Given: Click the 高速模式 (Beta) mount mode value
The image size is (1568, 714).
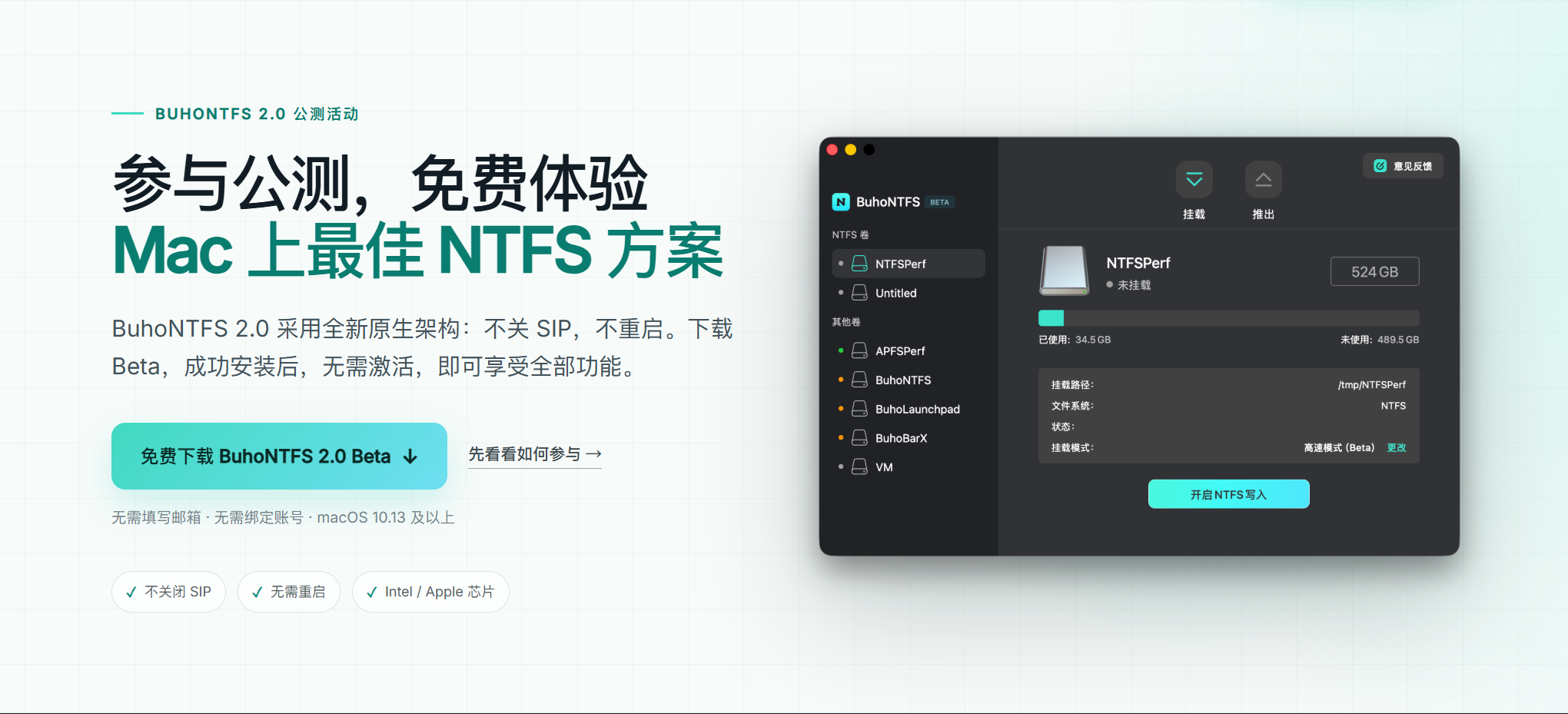Looking at the screenshot, I should click(x=1339, y=448).
